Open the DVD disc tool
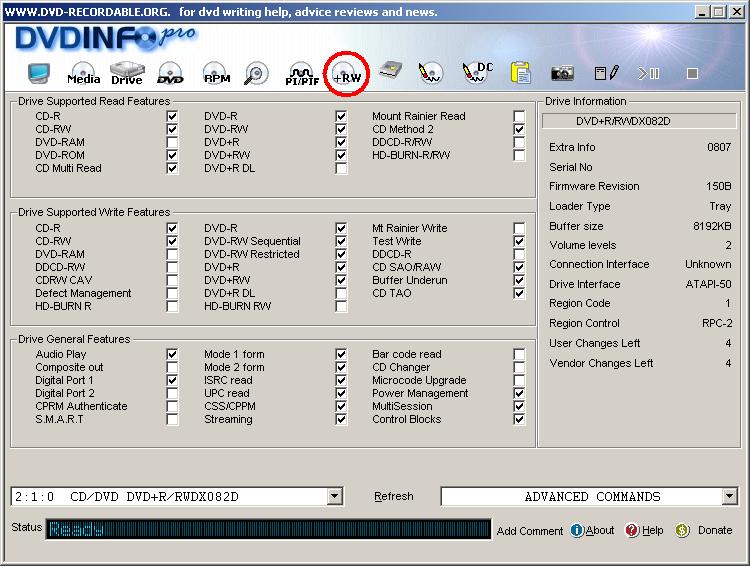Image resolution: width=750 pixels, height=566 pixels. tap(170, 74)
